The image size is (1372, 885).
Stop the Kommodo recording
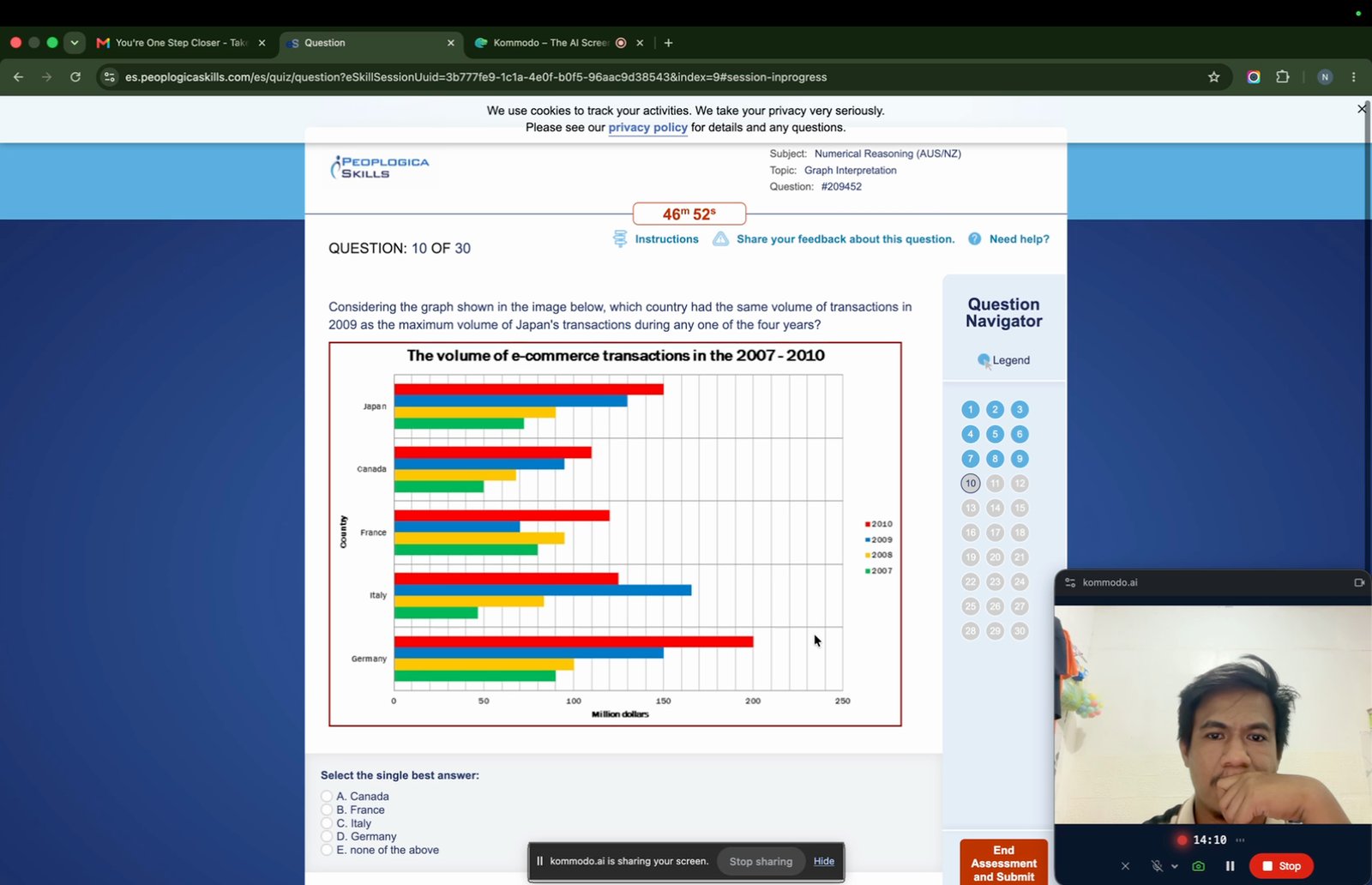click(1281, 866)
